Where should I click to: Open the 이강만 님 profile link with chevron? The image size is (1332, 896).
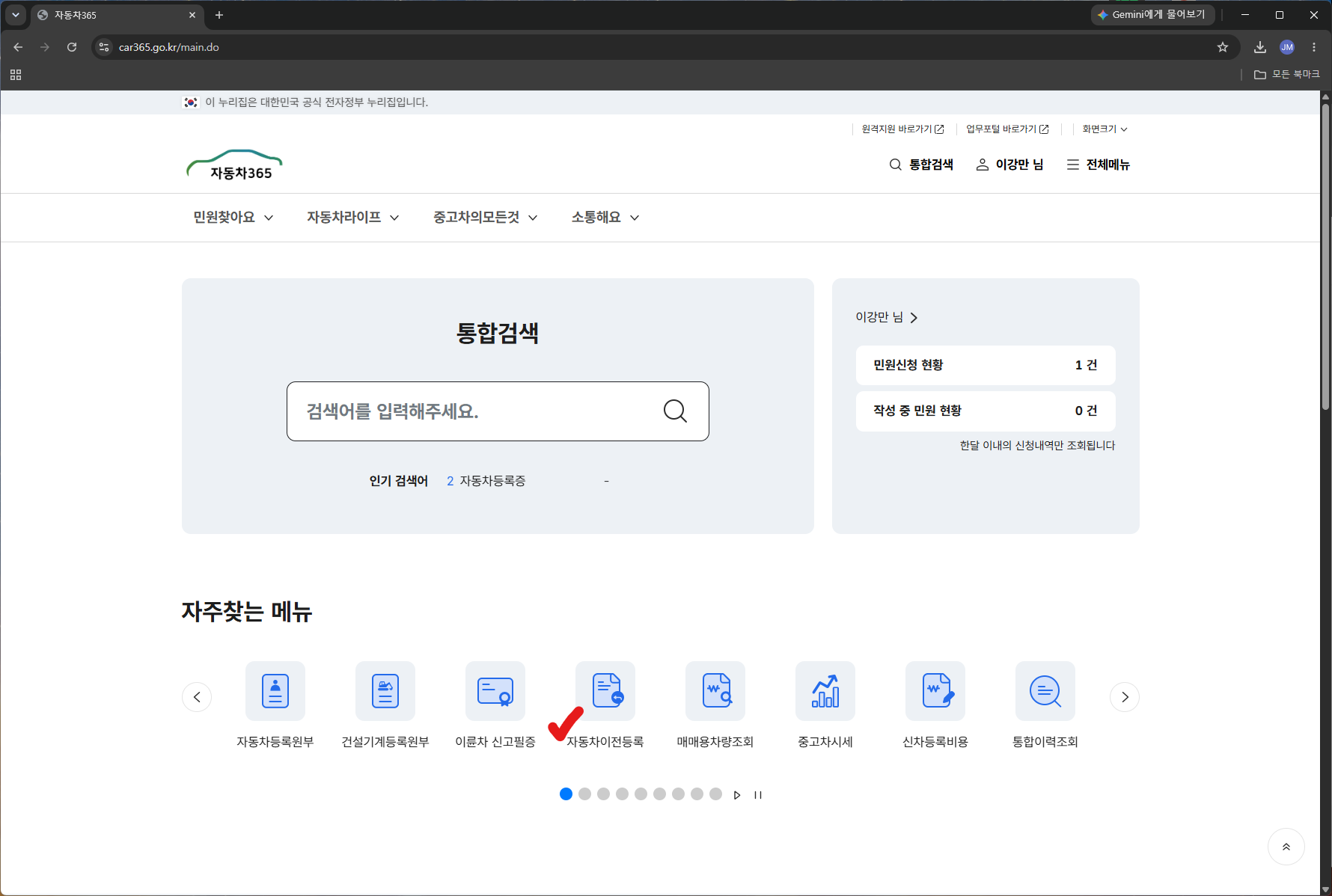[x=887, y=318]
